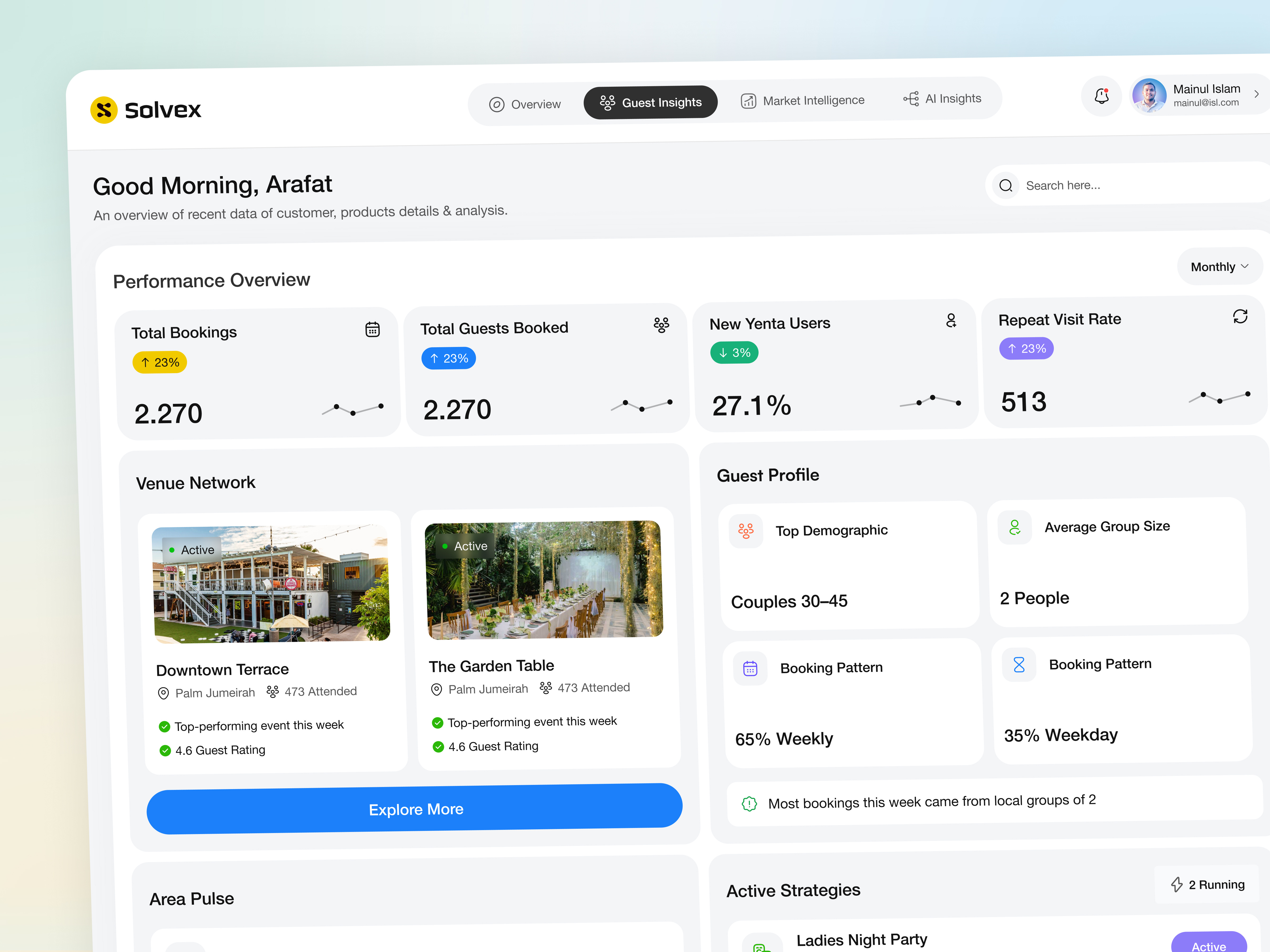Click the calendar icon on Total Bookings card
Image resolution: width=1270 pixels, height=952 pixels.
(x=373, y=329)
